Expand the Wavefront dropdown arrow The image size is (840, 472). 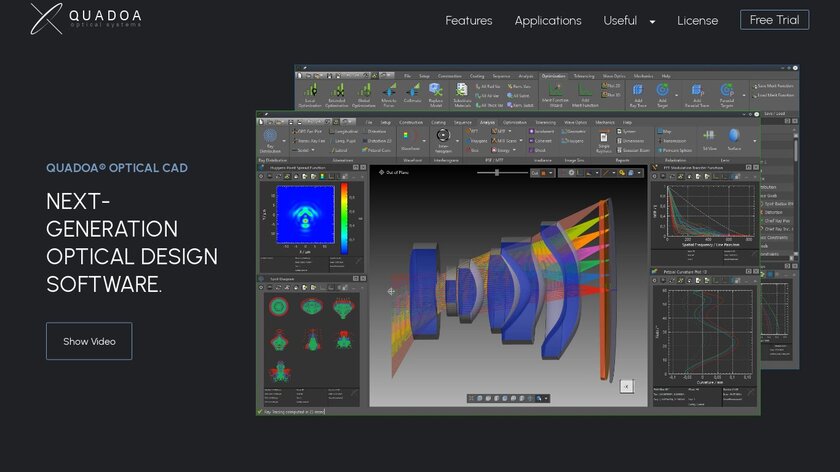click(x=424, y=141)
